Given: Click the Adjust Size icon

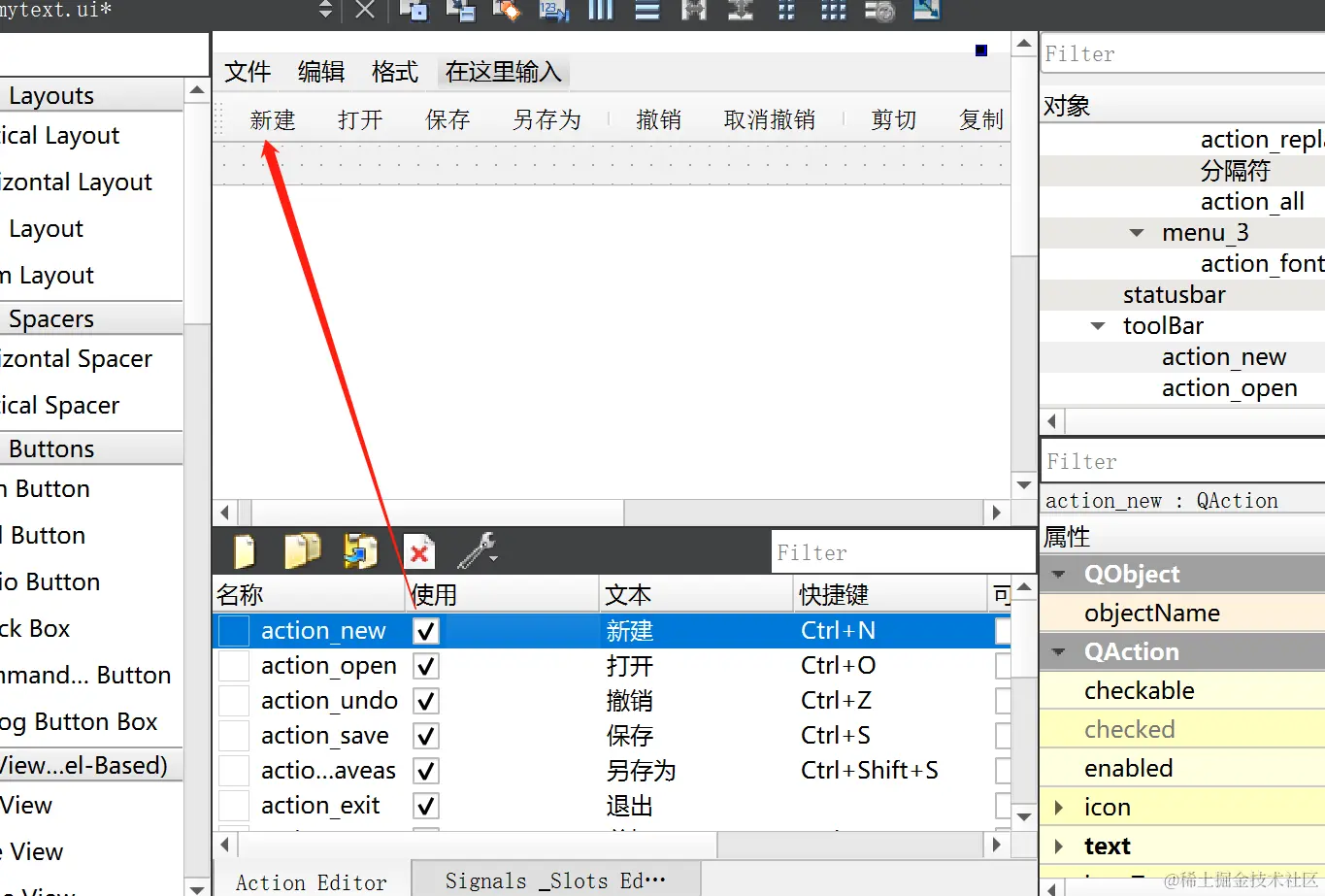Looking at the screenshot, I should 927,11.
